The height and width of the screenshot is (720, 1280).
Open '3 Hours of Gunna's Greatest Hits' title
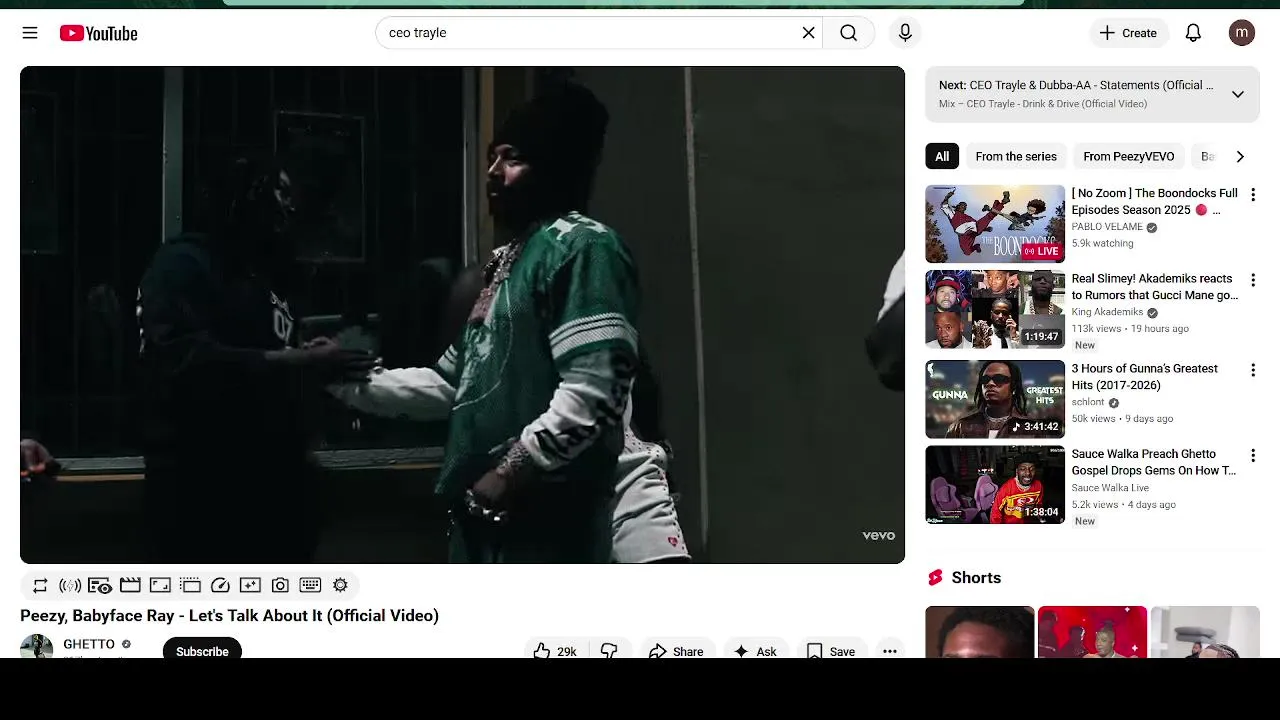pos(1145,377)
